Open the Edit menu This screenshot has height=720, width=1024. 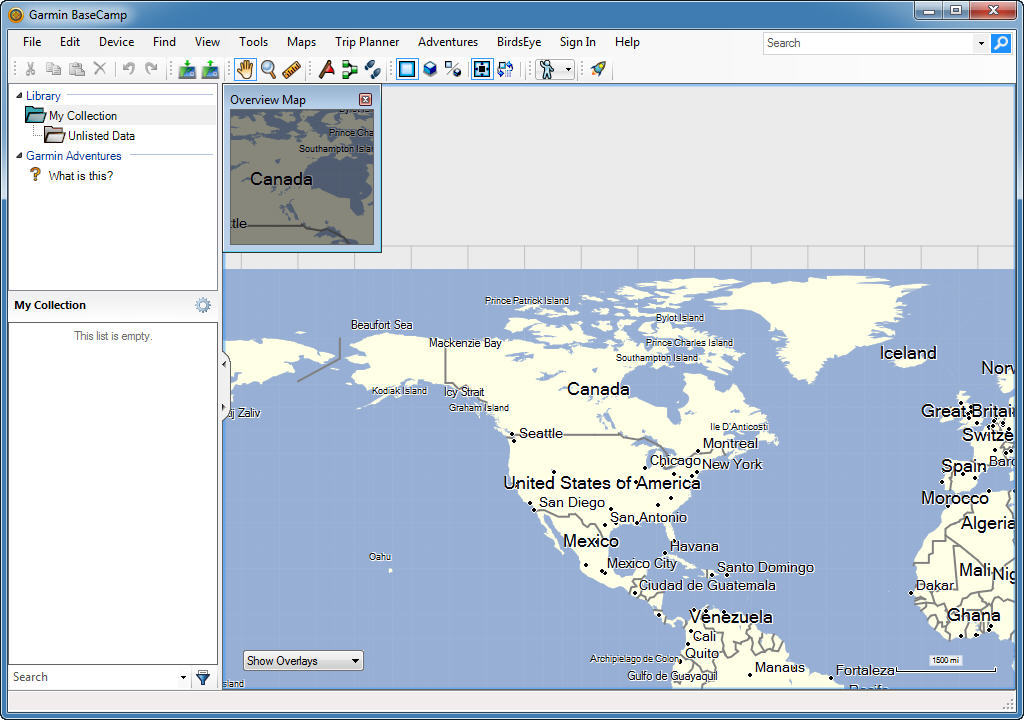pos(70,42)
